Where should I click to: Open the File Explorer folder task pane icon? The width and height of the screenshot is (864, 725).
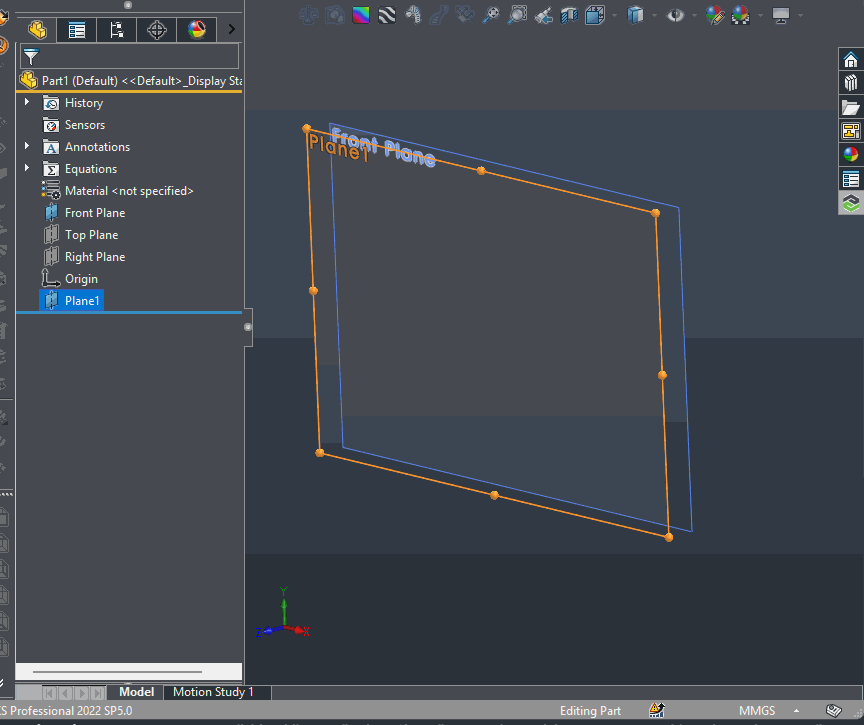pyautogui.click(x=850, y=108)
